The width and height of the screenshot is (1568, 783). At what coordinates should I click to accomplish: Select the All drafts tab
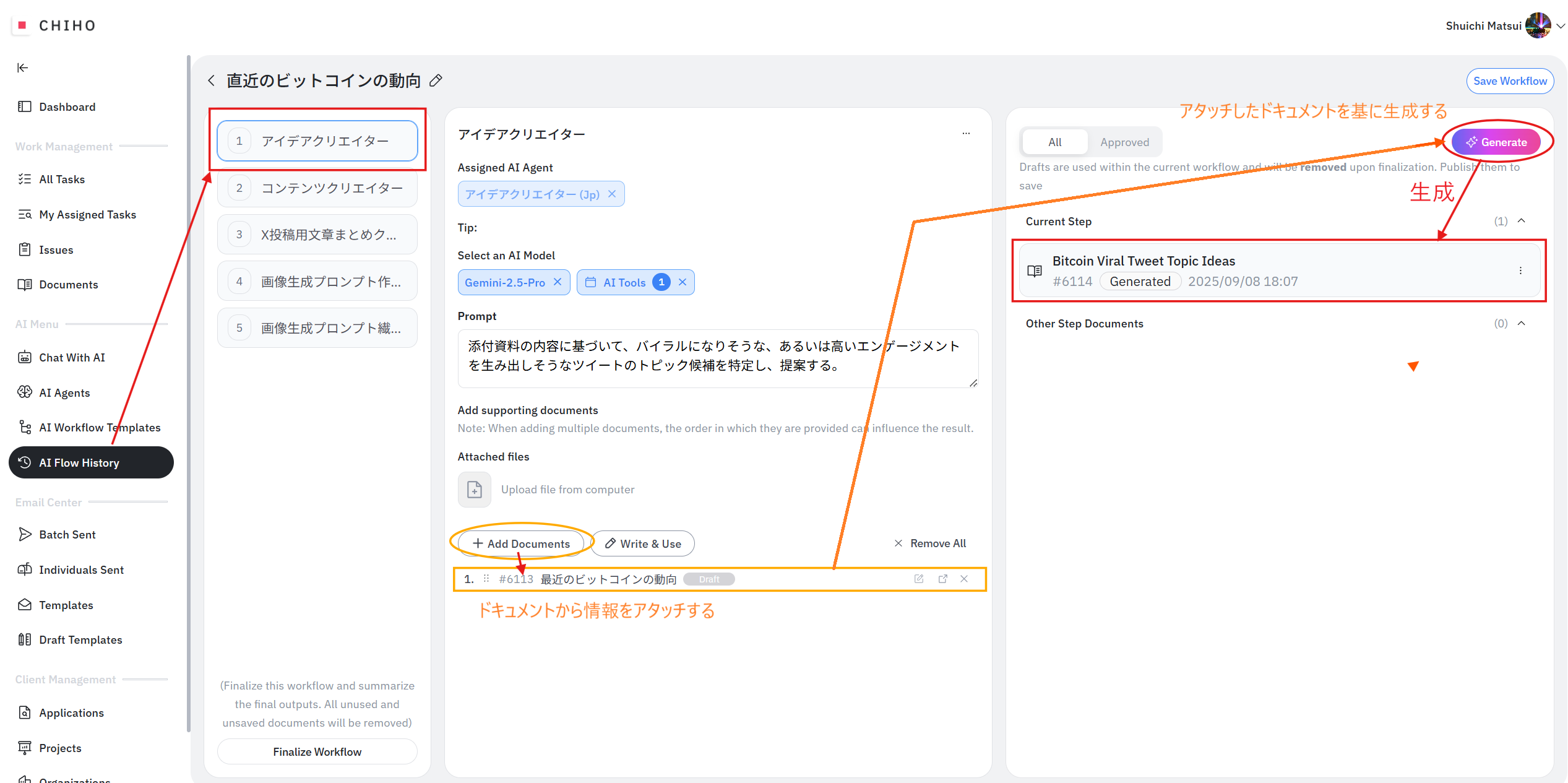(x=1054, y=142)
